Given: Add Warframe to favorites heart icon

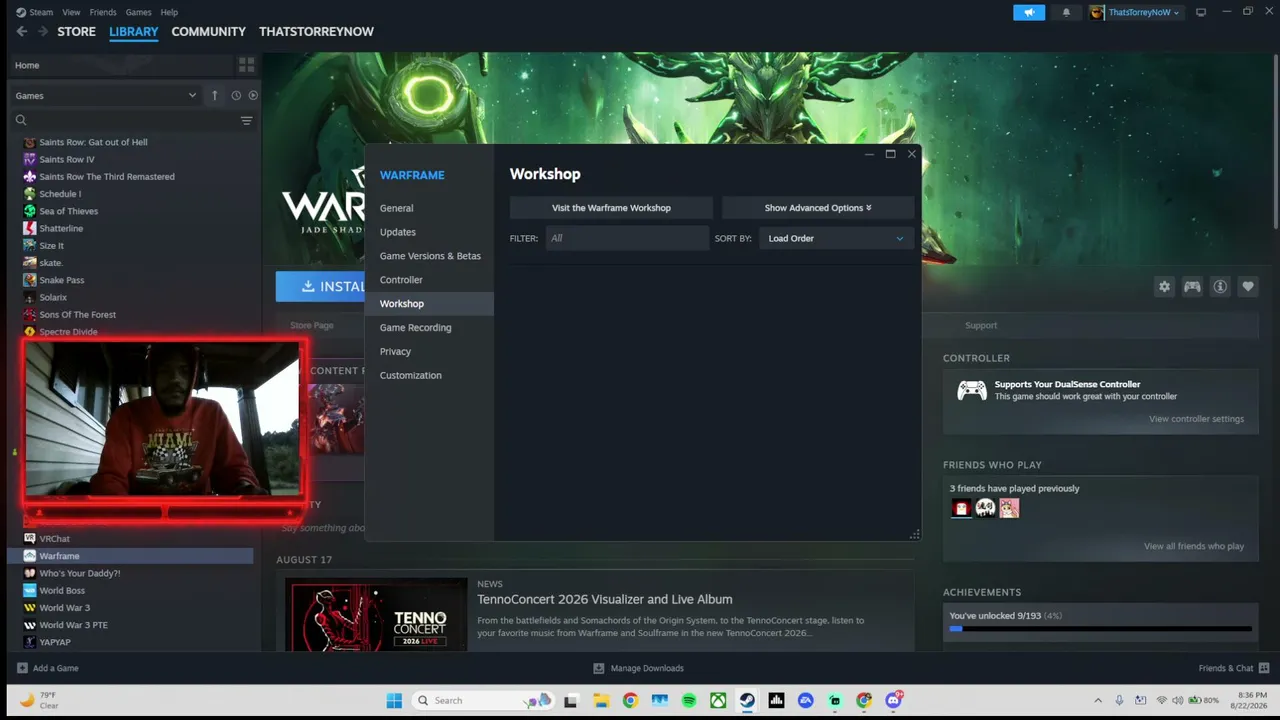Looking at the screenshot, I should pos(1248,287).
